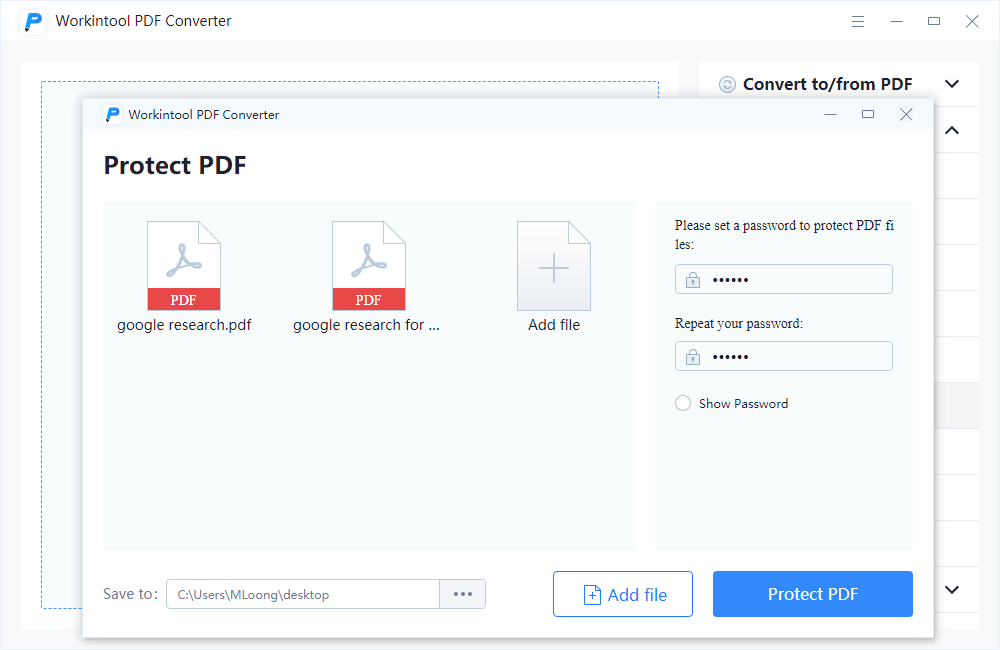Click the blue Protect PDF button
This screenshot has width=1000, height=650.
[812, 594]
